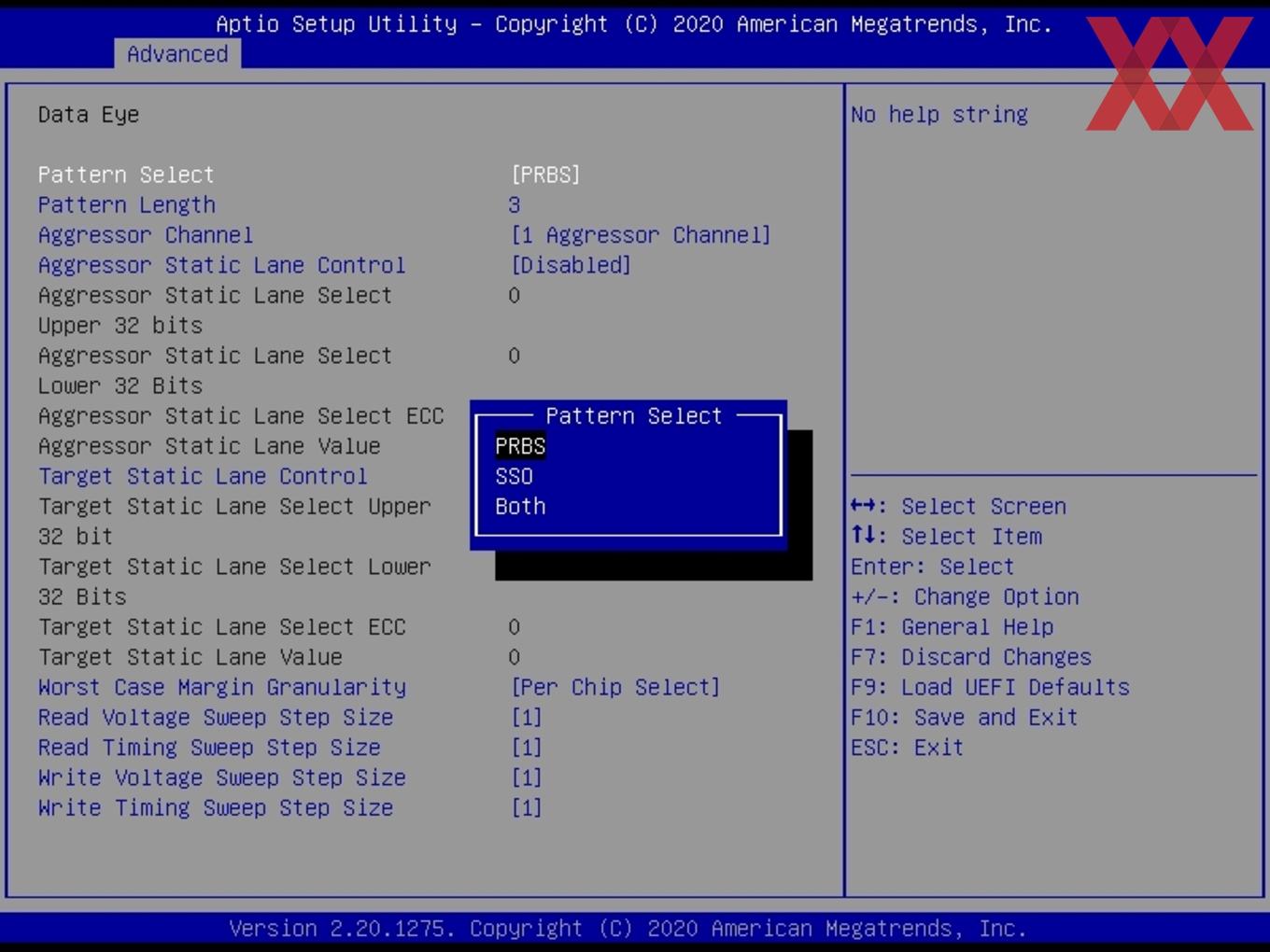Click Target Static Lane Value row
The image size is (1270, 952).
pyautogui.click(x=190, y=657)
